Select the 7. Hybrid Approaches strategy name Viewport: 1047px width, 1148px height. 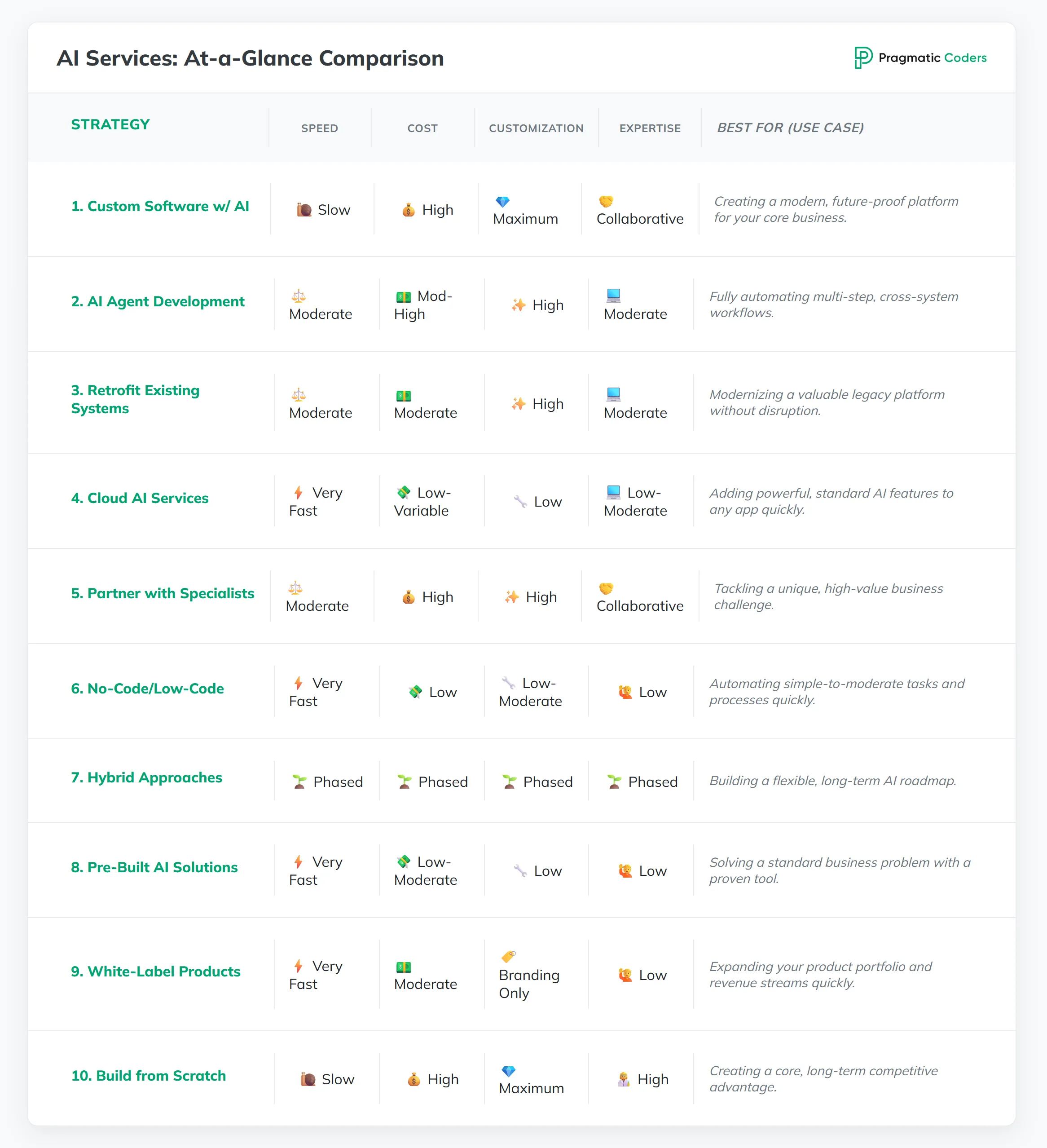click(146, 777)
